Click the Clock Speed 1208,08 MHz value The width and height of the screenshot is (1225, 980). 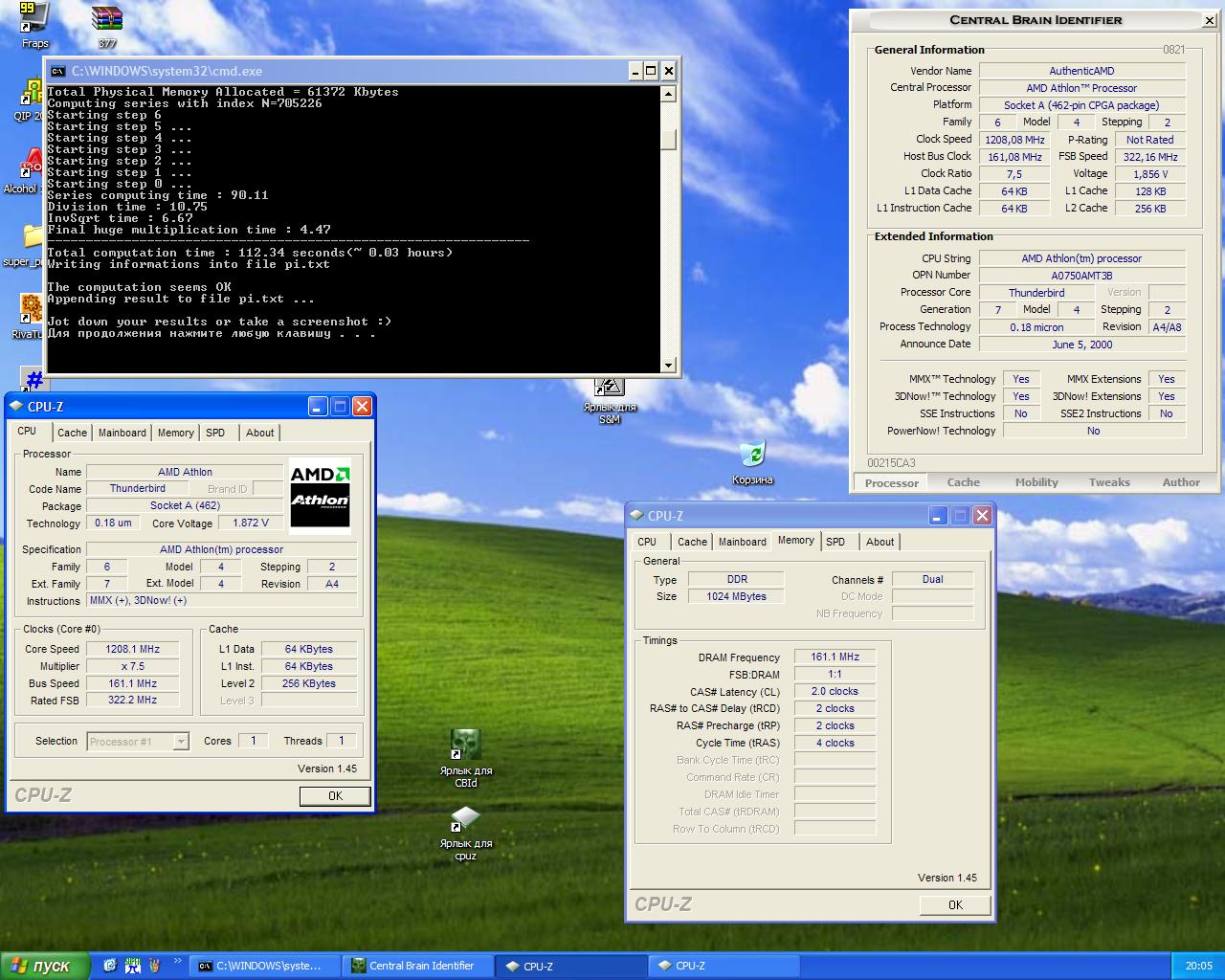click(x=1014, y=140)
